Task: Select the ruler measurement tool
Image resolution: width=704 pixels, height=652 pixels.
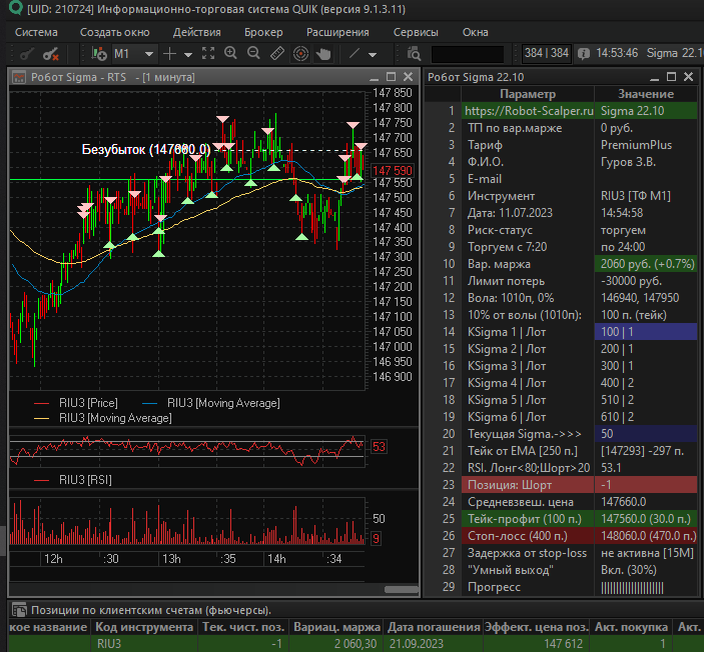Action: pos(277,54)
